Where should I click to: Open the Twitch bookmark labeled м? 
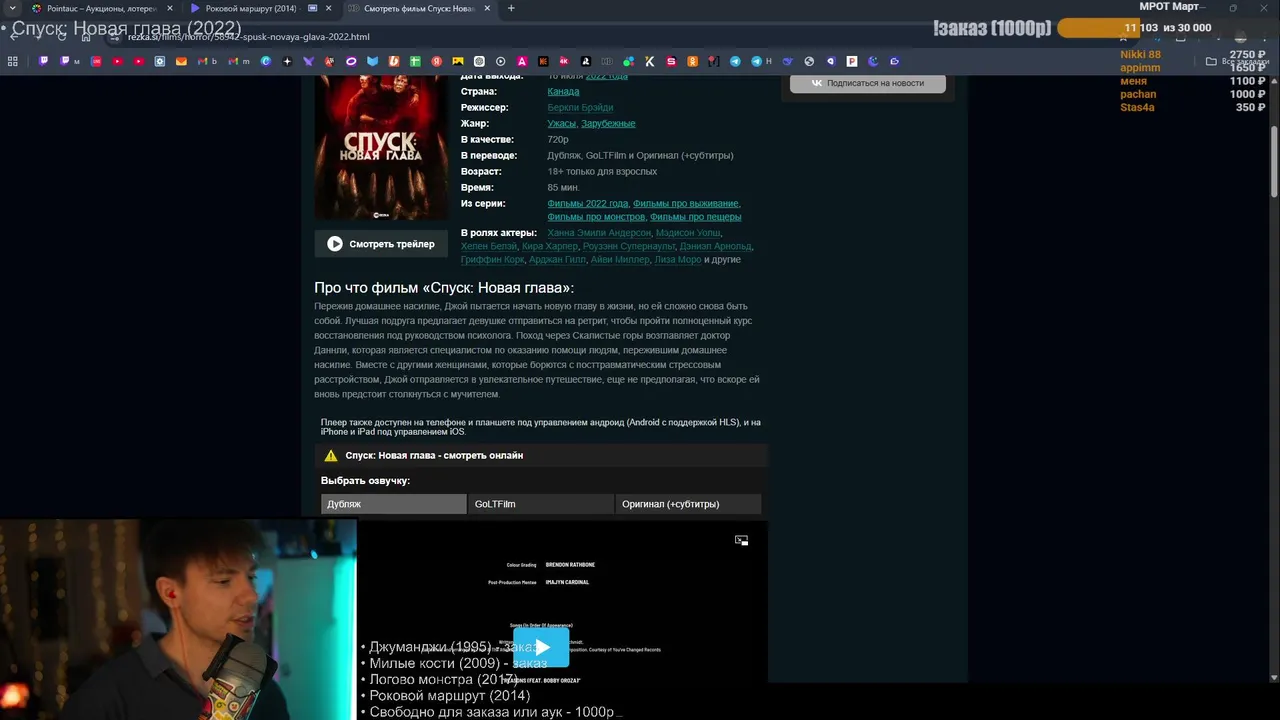tap(69, 61)
